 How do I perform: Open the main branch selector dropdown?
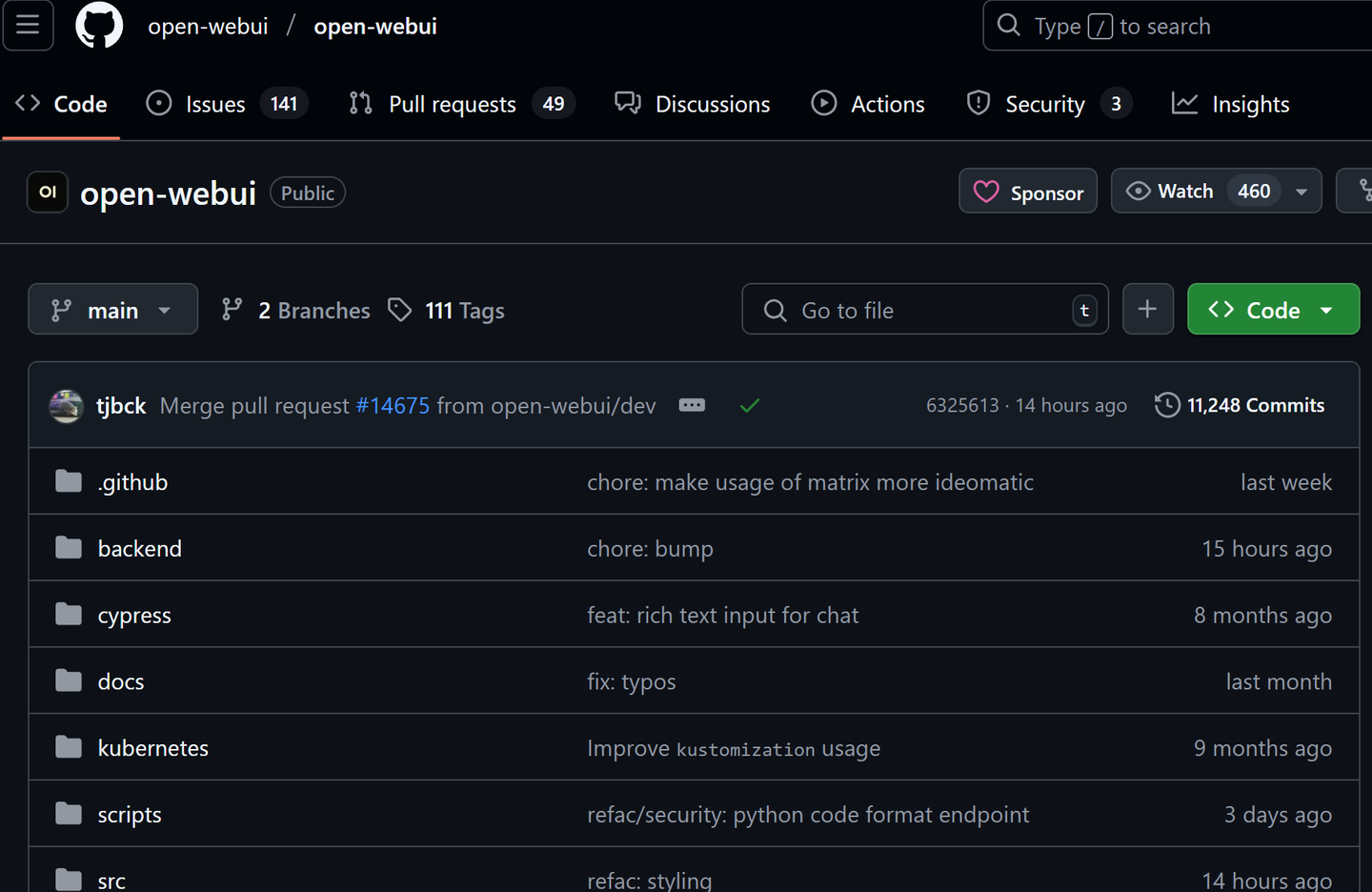click(112, 309)
